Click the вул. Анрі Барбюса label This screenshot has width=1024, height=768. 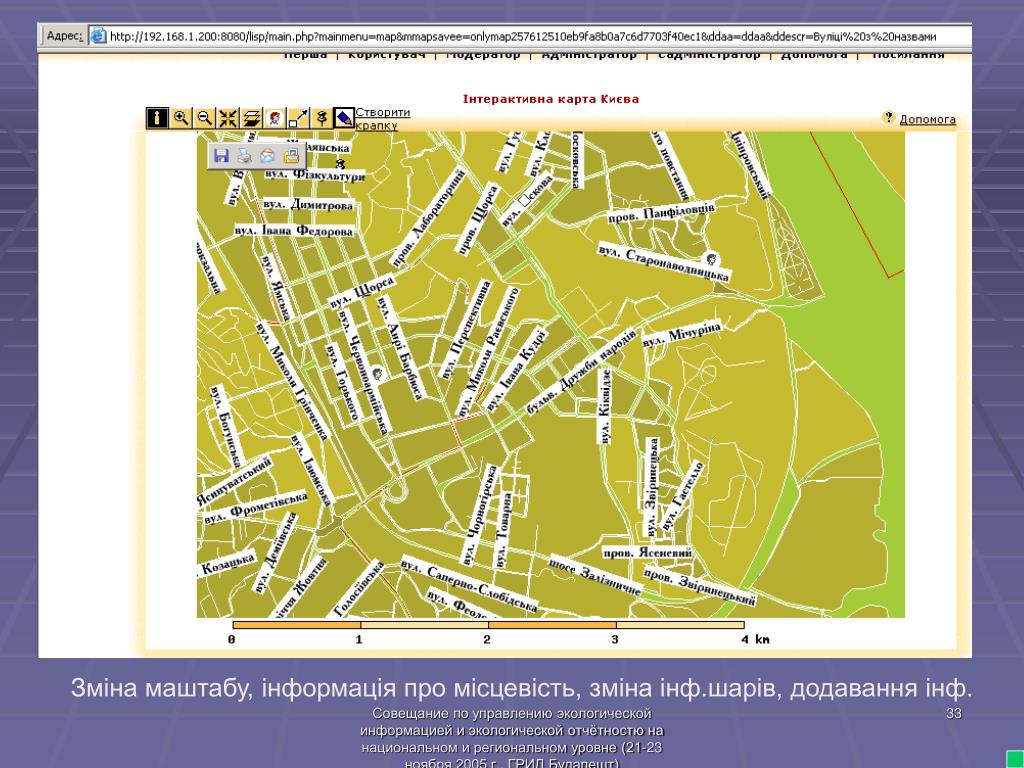tap(402, 347)
